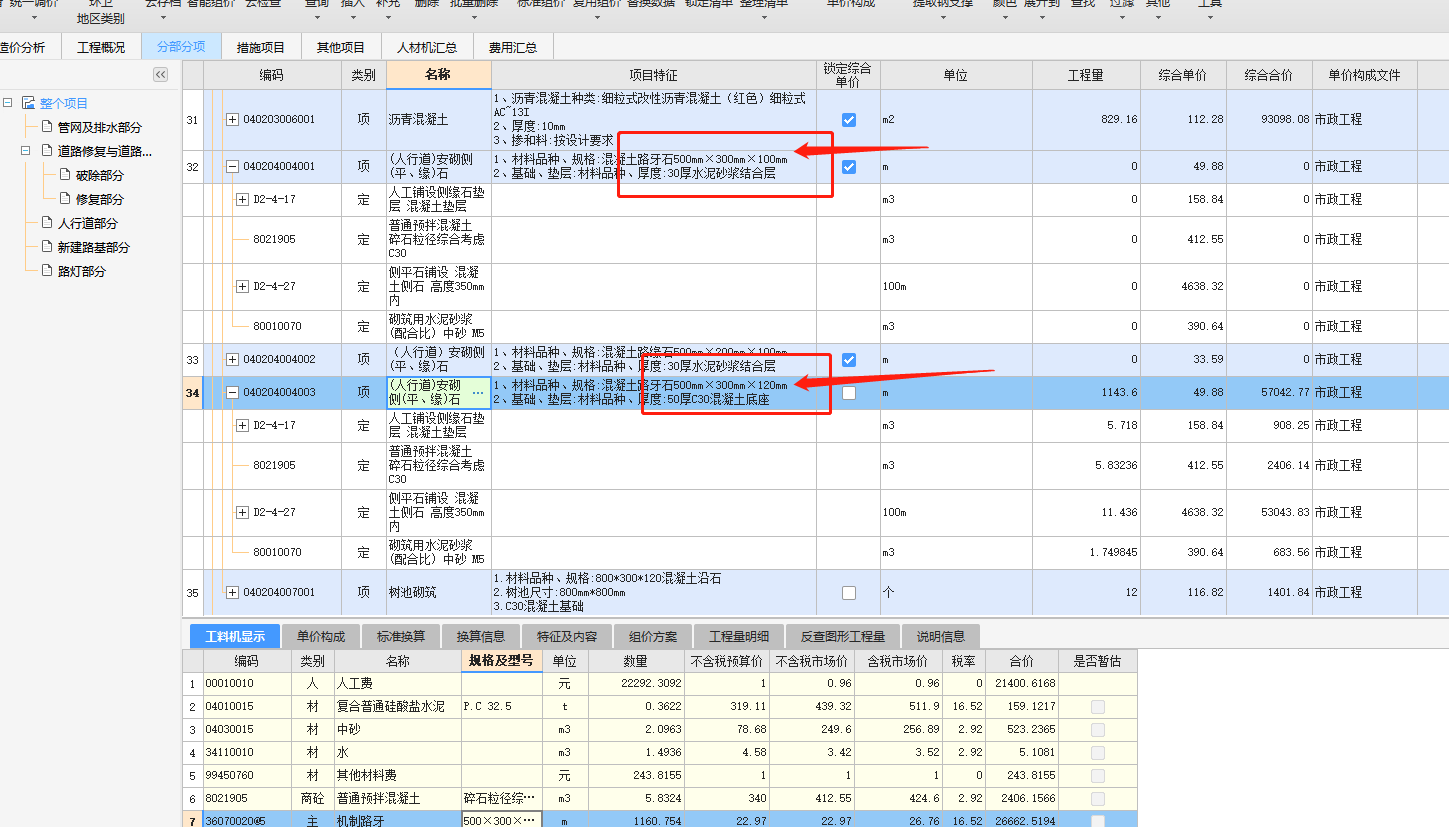The width and height of the screenshot is (1449, 827).
Task: Select the 特征及内容 bottom tab
Action: pyautogui.click(x=567, y=636)
